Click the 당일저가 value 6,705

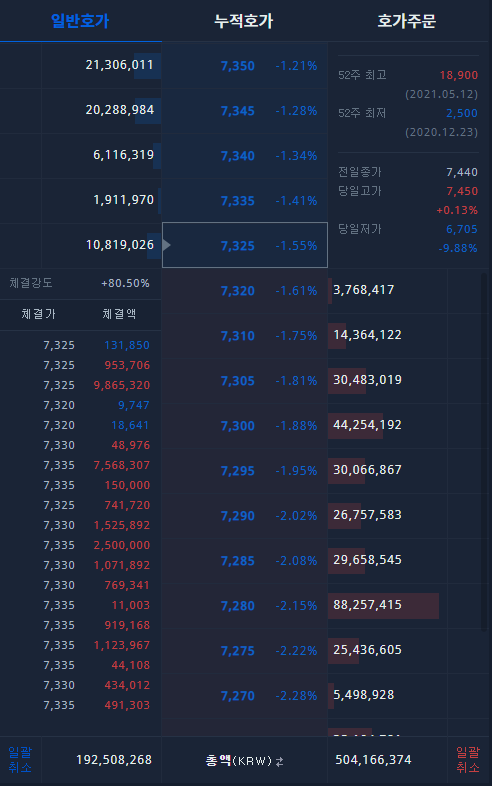click(462, 230)
